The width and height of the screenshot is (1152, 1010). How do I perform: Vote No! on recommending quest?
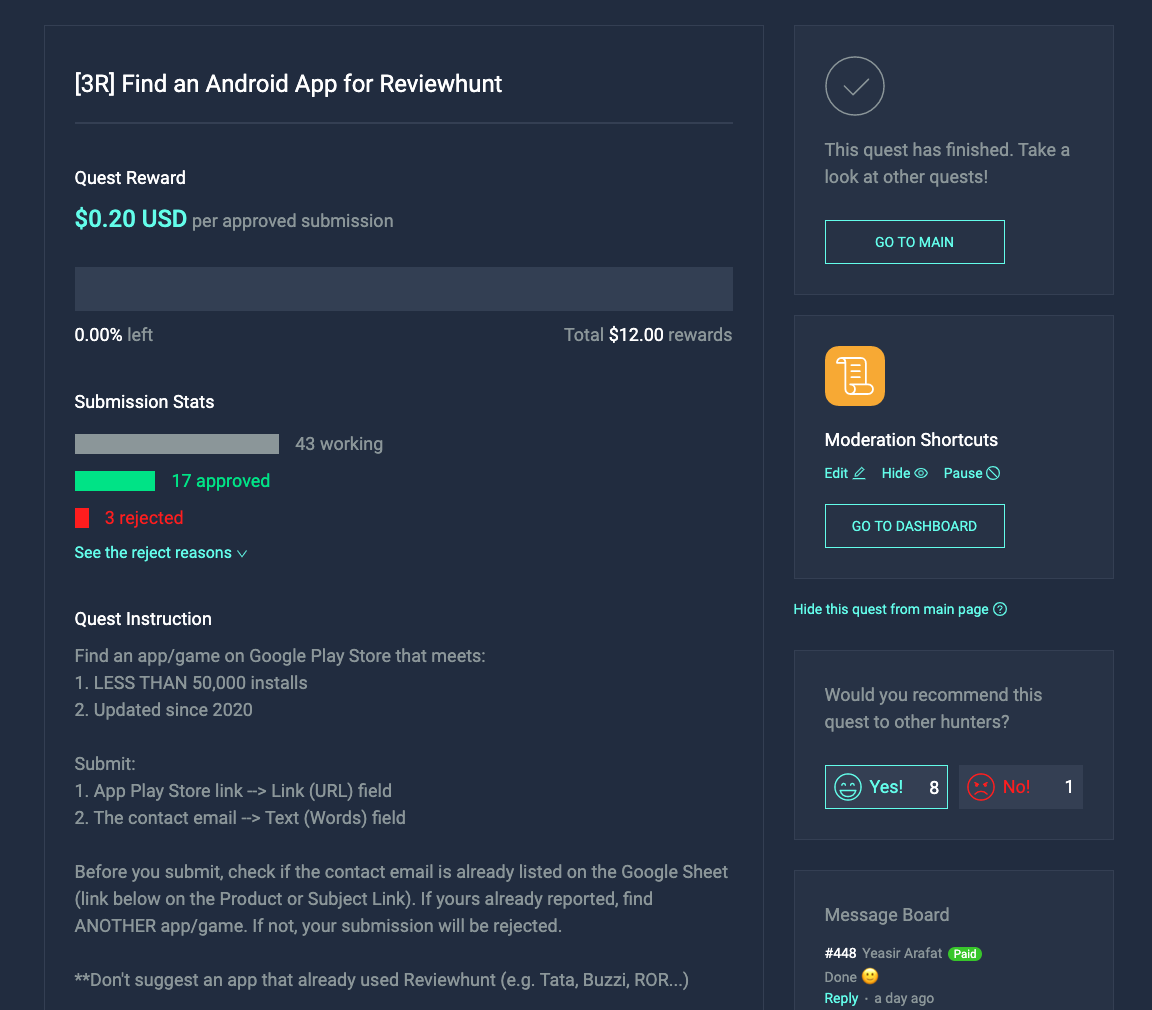pyautogui.click(x=1020, y=787)
